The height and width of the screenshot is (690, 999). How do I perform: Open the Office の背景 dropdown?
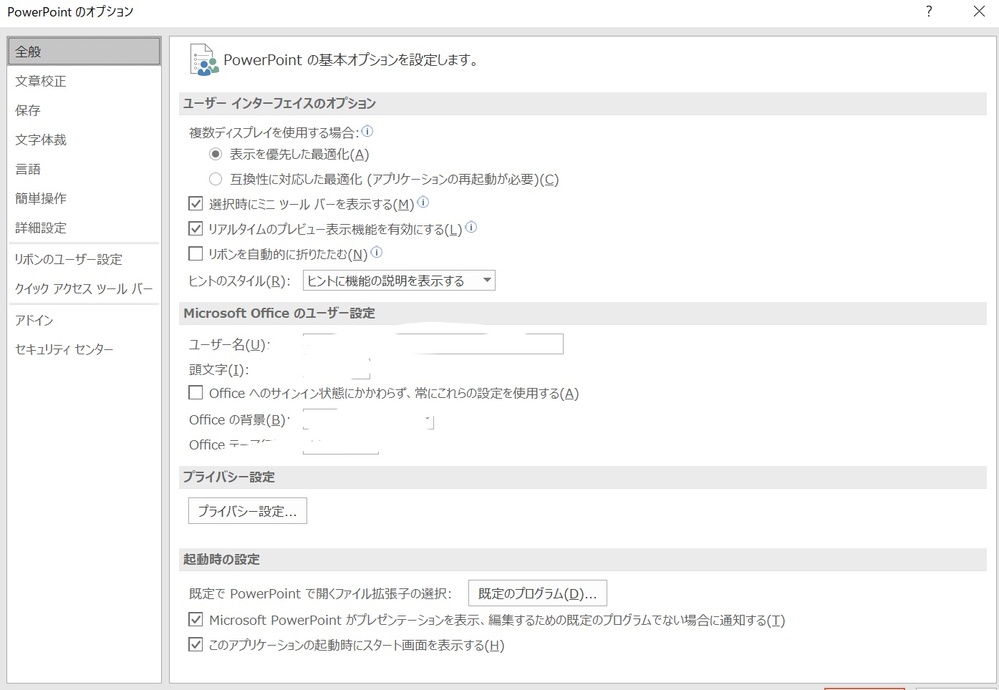tap(368, 420)
